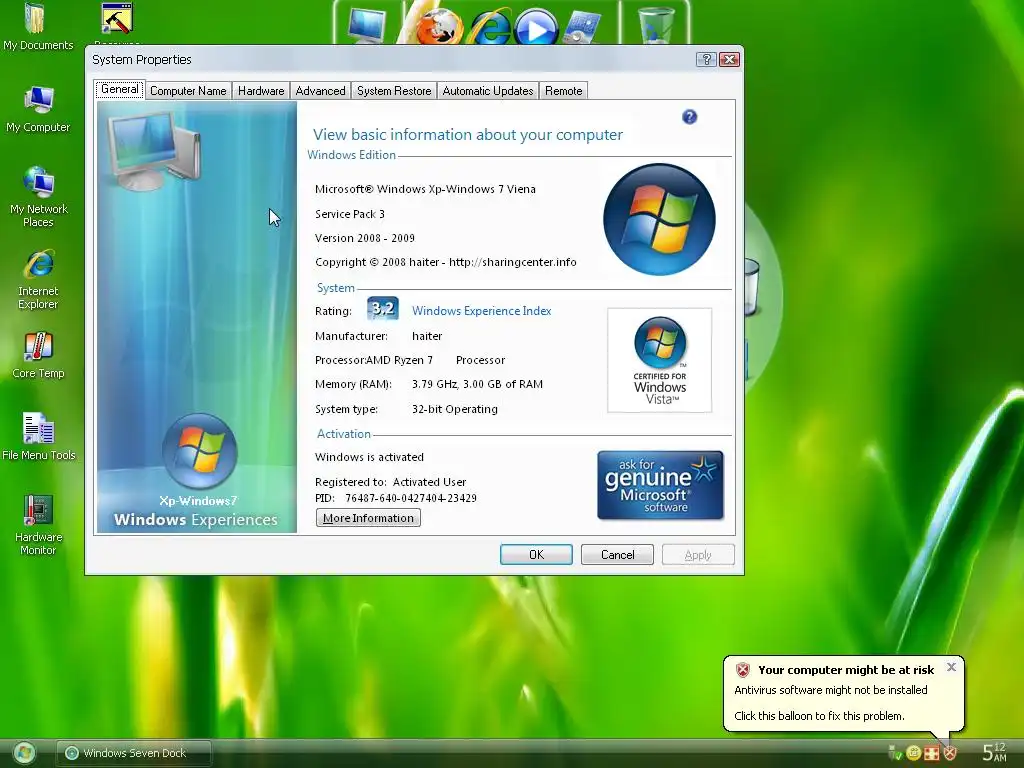Switch to the Remote tab

coord(563,91)
